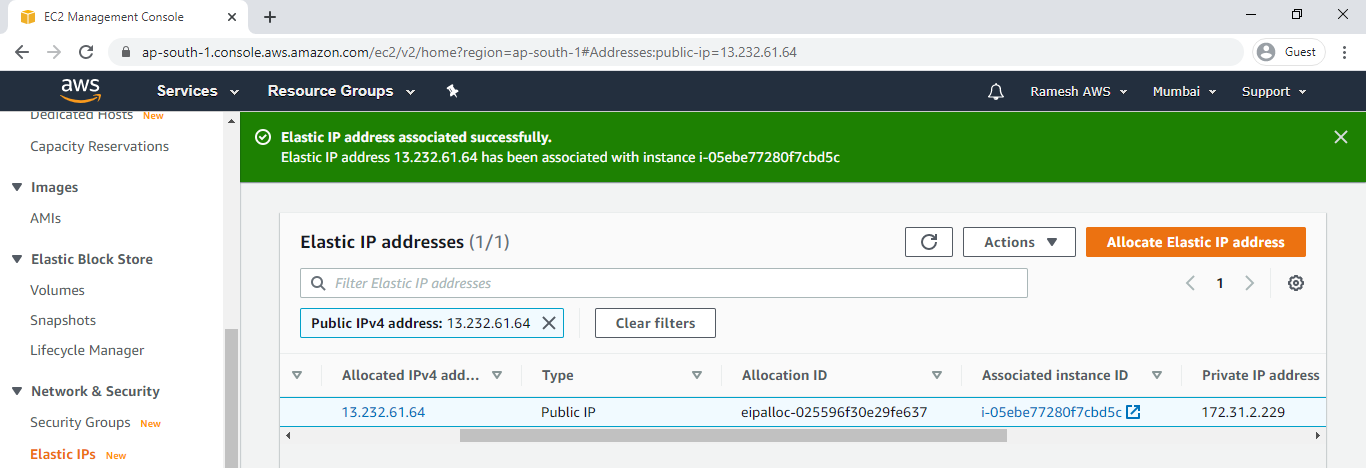Click Allocate Elastic IP address button
Image resolution: width=1366 pixels, height=468 pixels.
[x=1195, y=242]
